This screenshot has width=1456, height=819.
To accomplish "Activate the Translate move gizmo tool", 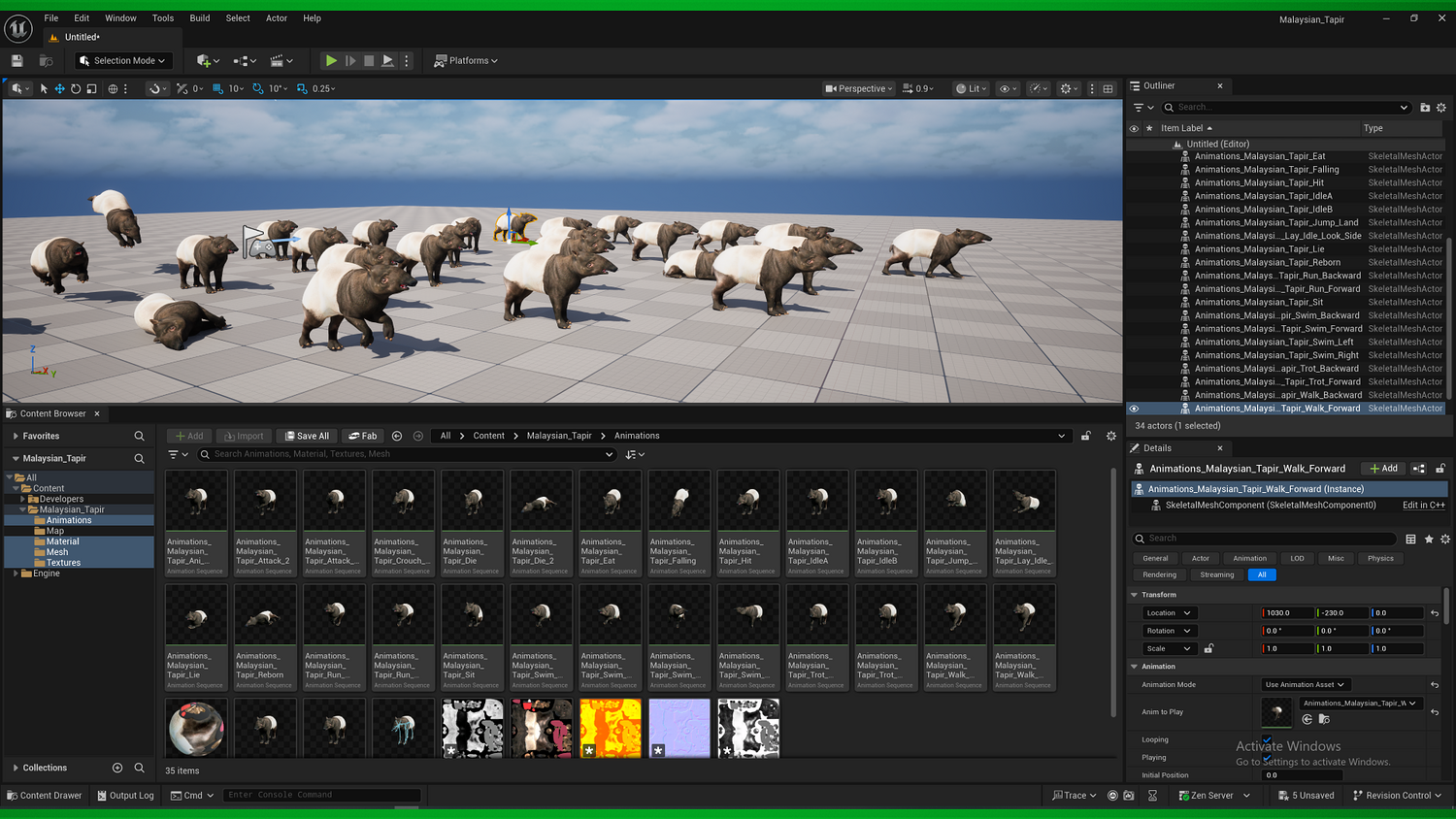I will 59,88.
